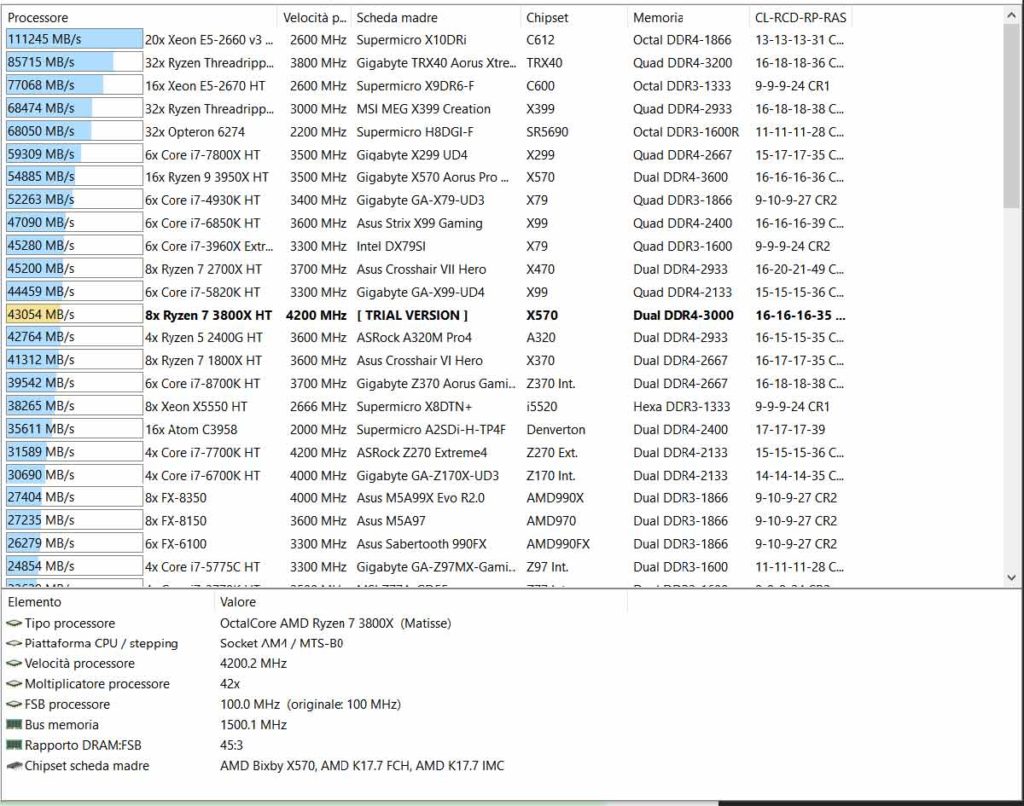Click the Chipset scheda madre icon
Image resolution: width=1024 pixels, height=806 pixels.
(14, 766)
